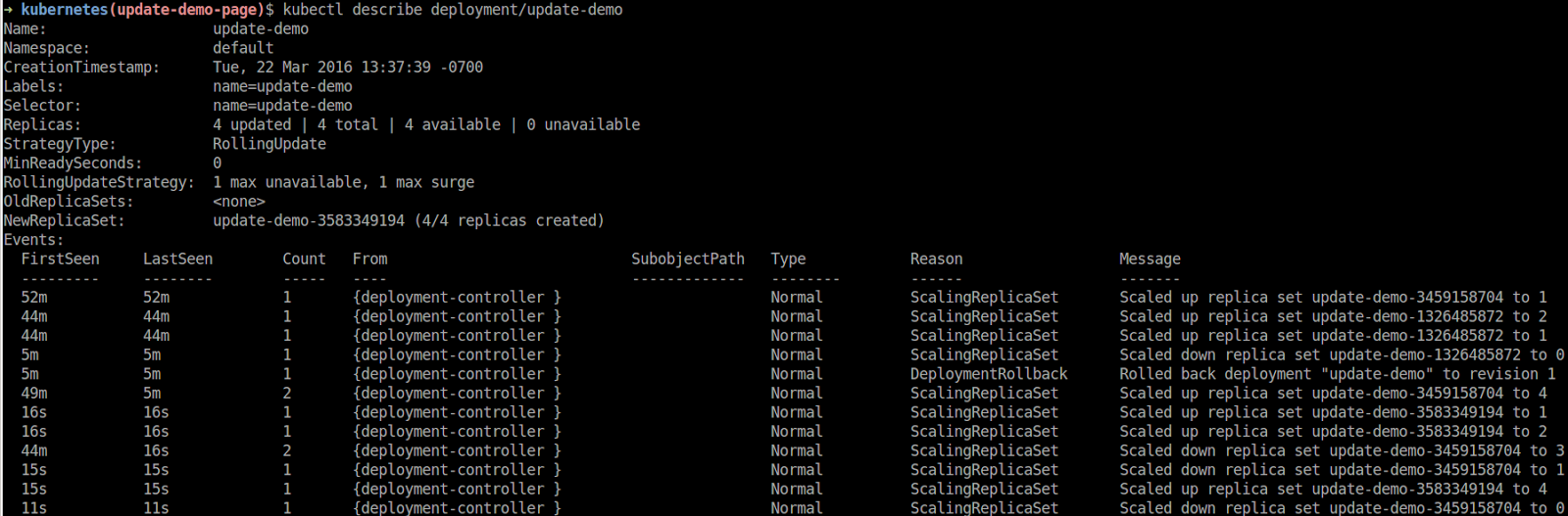Click the RollingUpdate strategy type value
The width and height of the screenshot is (1568, 516).
click(269, 144)
